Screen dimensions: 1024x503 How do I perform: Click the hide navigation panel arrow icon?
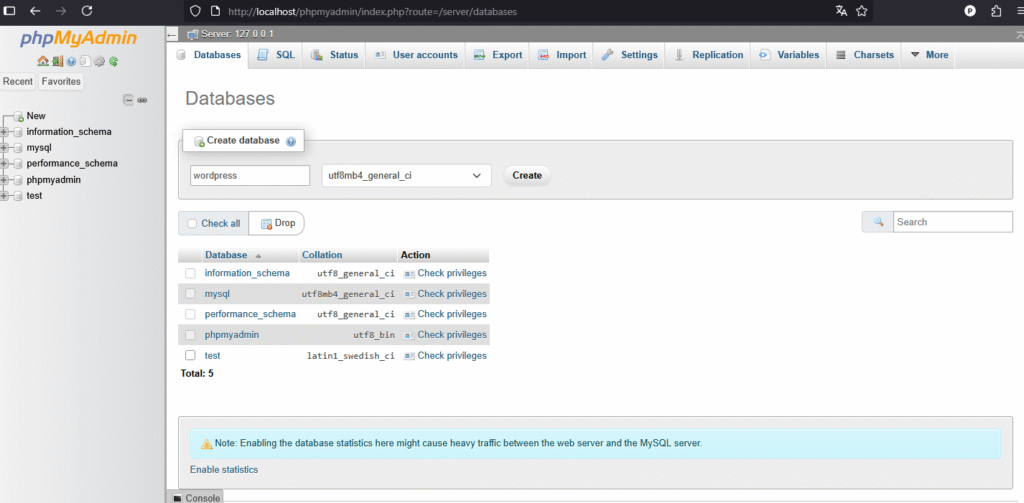point(172,34)
